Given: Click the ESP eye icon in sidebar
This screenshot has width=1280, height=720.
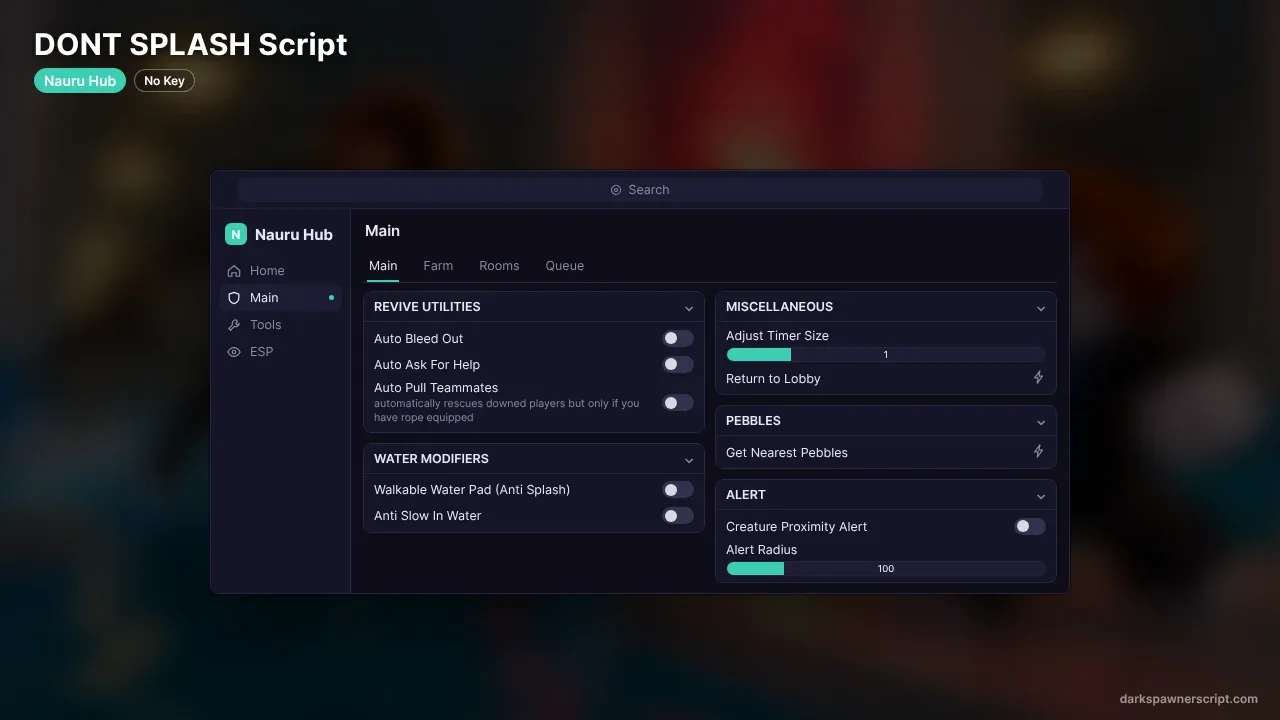Looking at the screenshot, I should pos(234,352).
